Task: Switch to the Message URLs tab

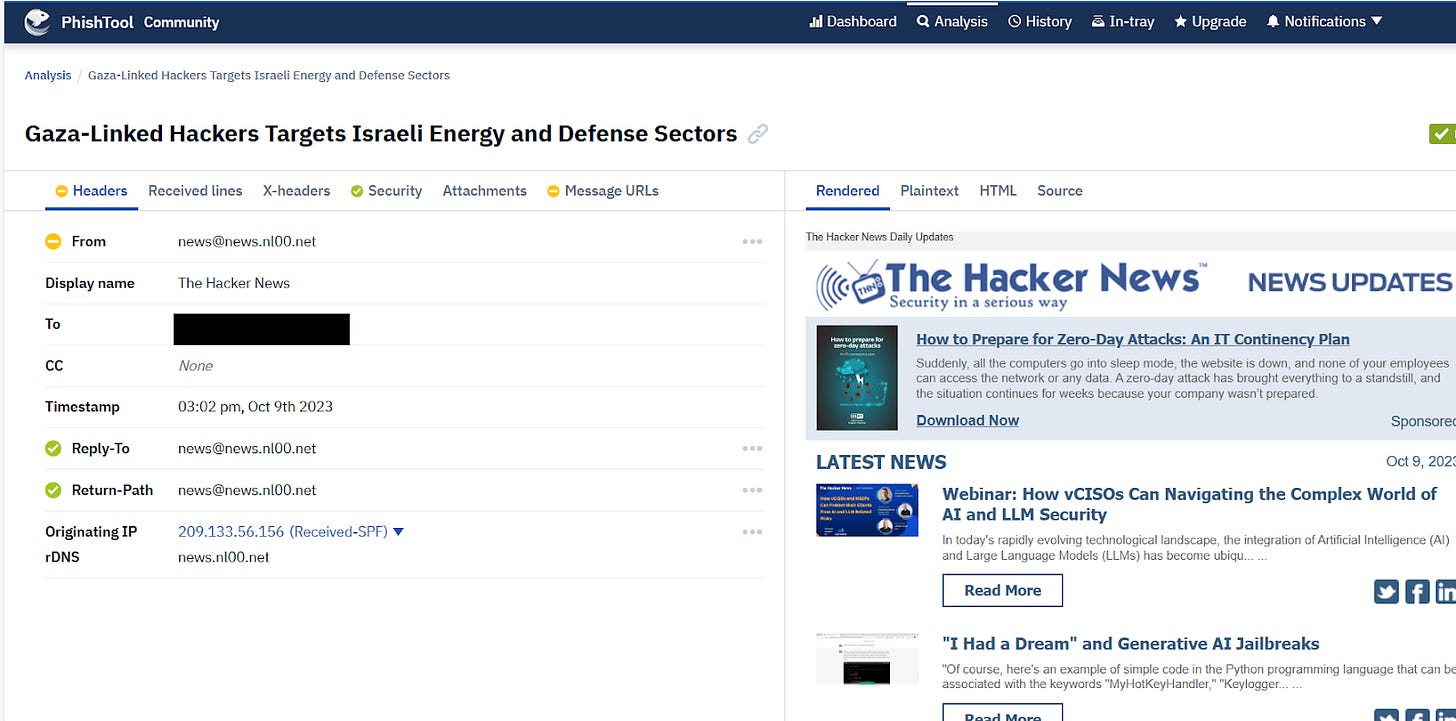Action: [x=602, y=191]
